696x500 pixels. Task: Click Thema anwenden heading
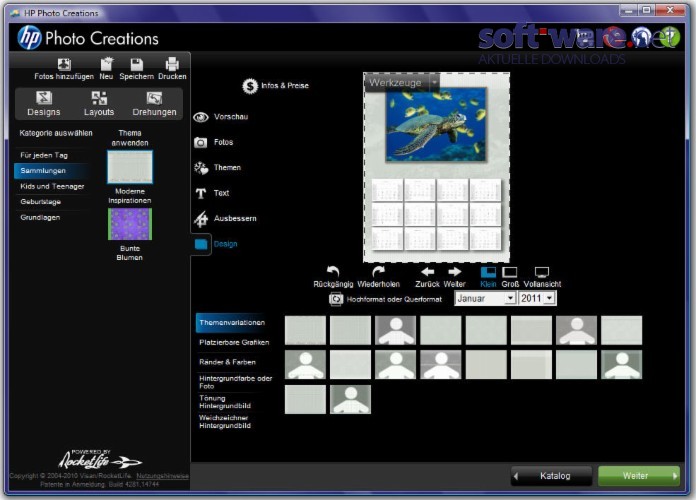130,138
